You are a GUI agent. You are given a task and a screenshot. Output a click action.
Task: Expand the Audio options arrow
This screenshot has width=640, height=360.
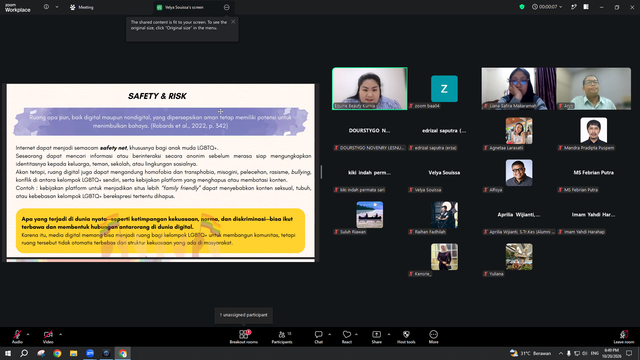[28, 334]
